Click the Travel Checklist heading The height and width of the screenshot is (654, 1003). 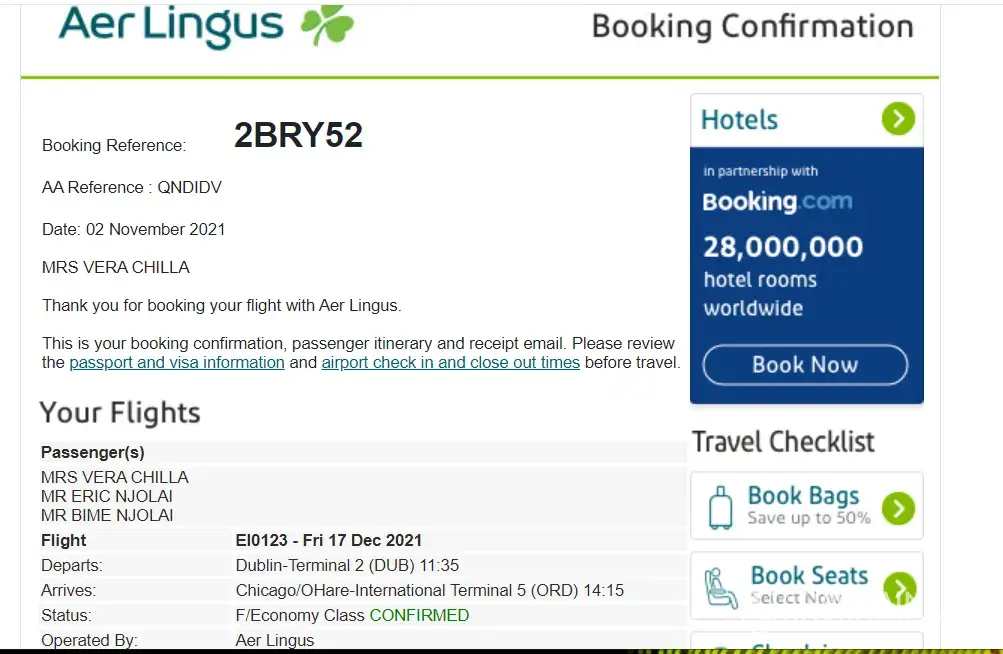point(783,441)
